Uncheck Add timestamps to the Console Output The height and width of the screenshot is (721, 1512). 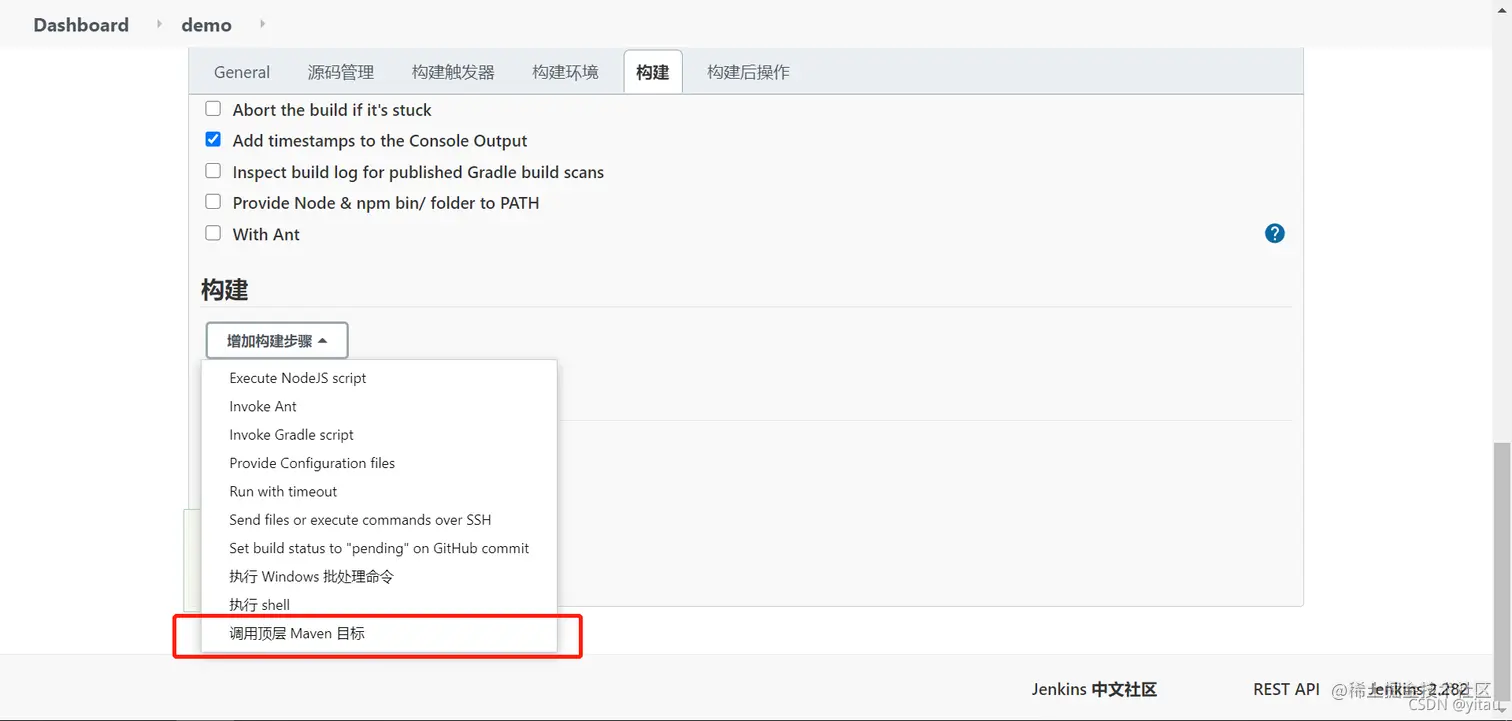[213, 140]
